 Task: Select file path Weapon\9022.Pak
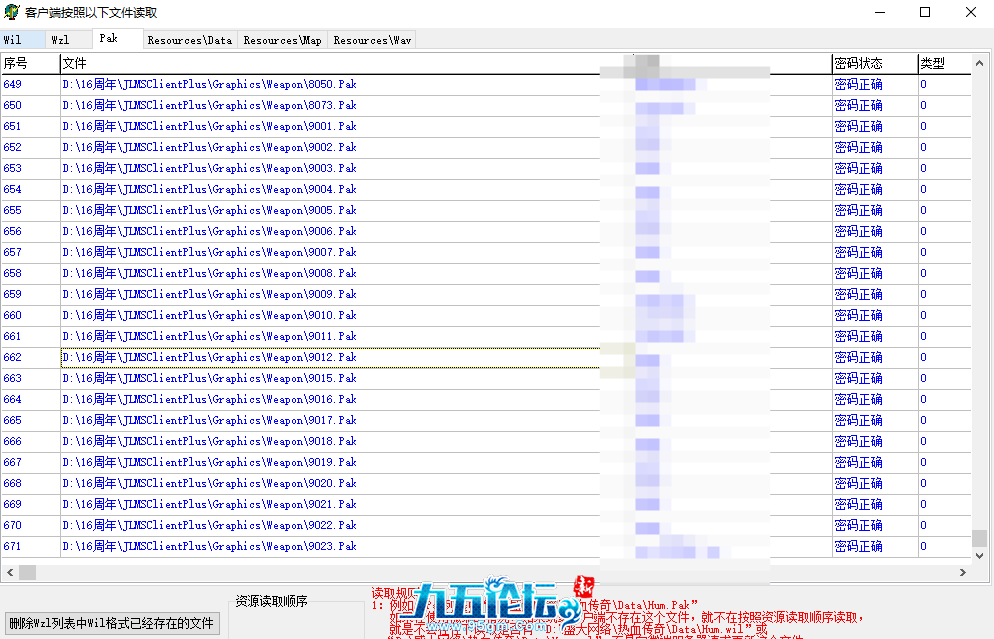click(209, 525)
